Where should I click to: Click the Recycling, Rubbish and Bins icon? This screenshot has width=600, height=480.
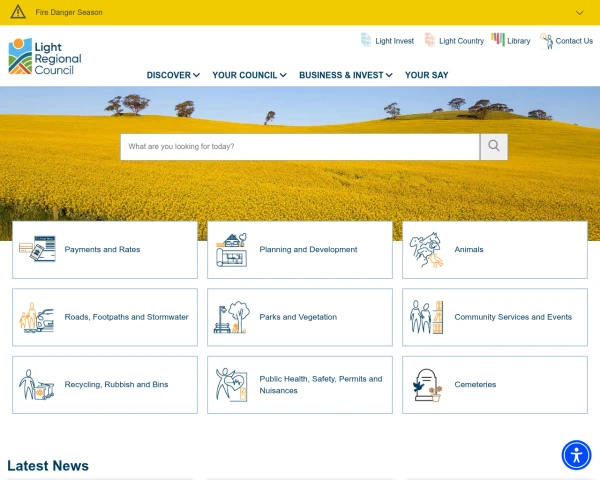[x=37, y=385]
